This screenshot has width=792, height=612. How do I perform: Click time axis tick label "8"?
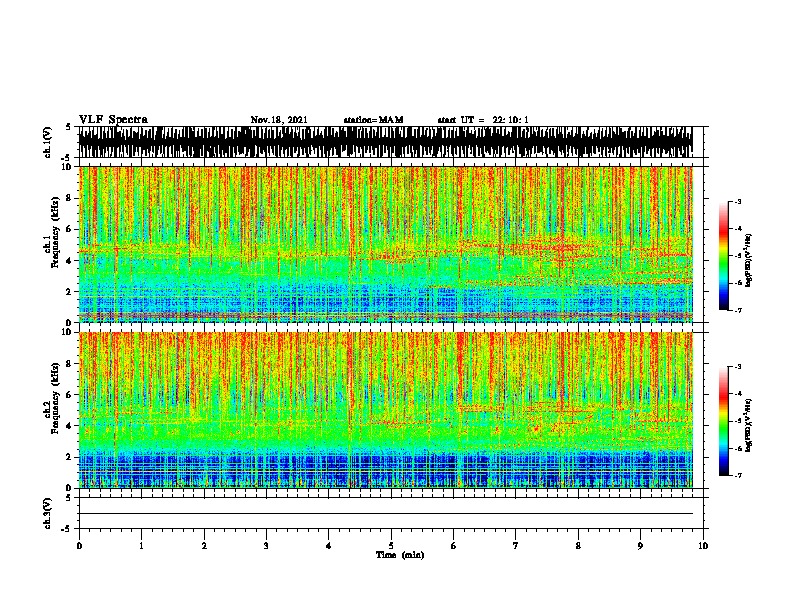(x=578, y=546)
